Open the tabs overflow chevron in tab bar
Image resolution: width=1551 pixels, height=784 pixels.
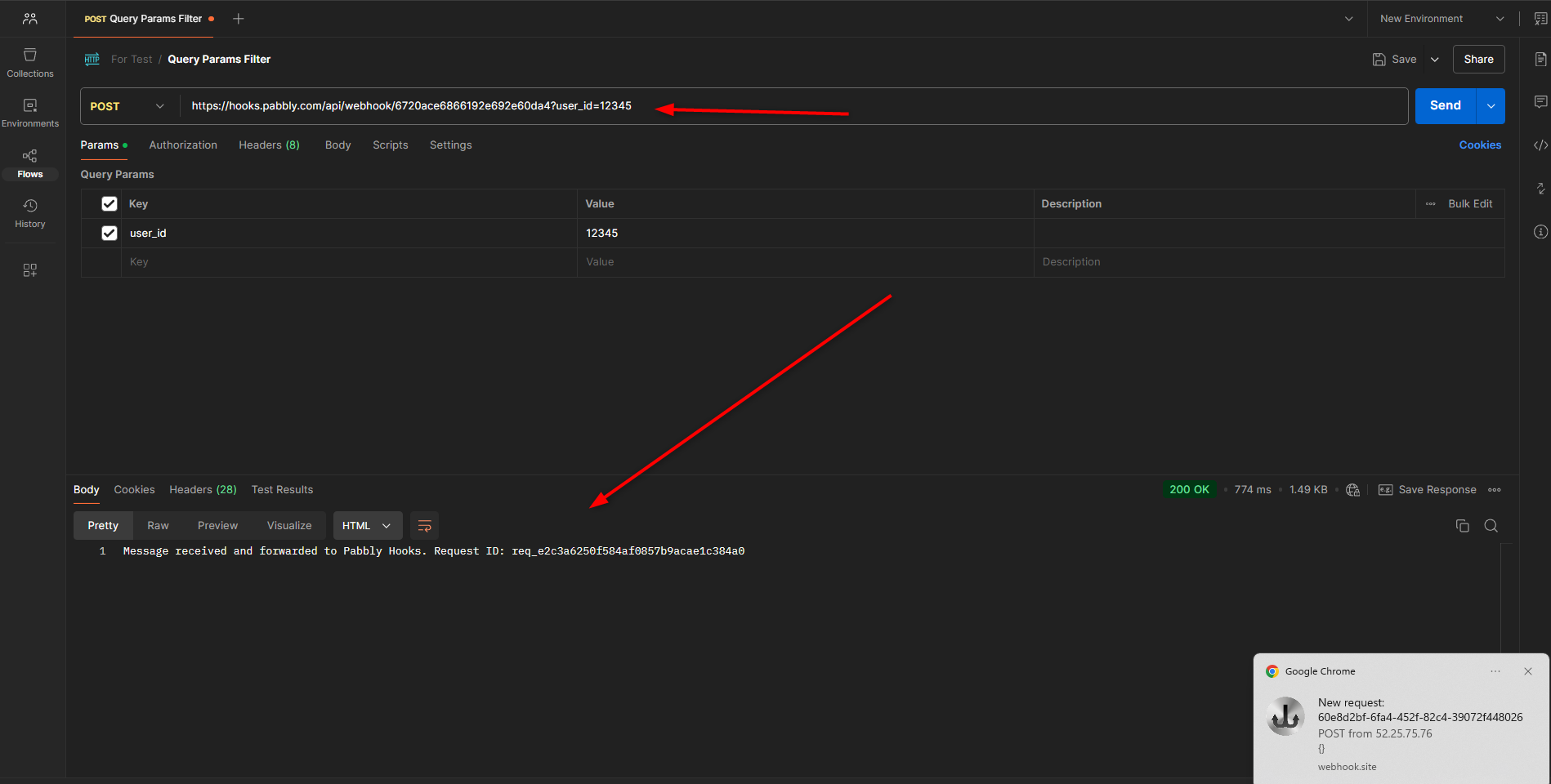pos(1349,19)
